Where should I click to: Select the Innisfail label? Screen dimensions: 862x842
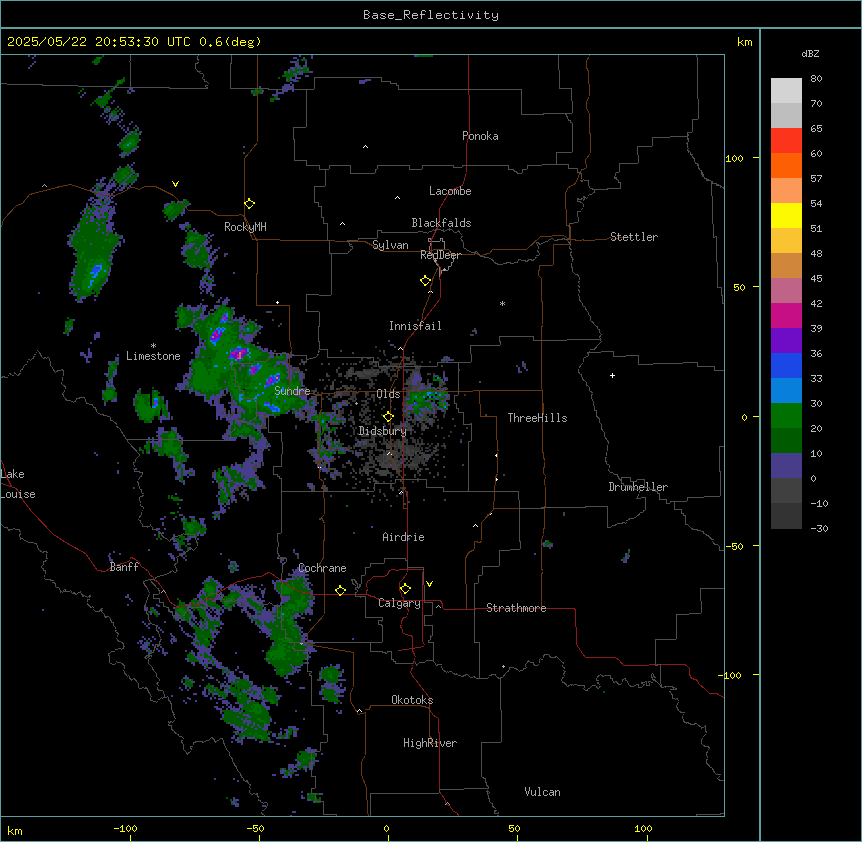tap(415, 326)
